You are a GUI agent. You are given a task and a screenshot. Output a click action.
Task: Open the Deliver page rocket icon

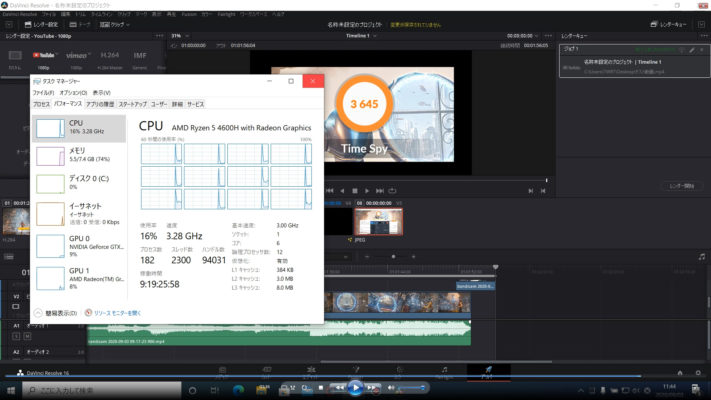488,370
